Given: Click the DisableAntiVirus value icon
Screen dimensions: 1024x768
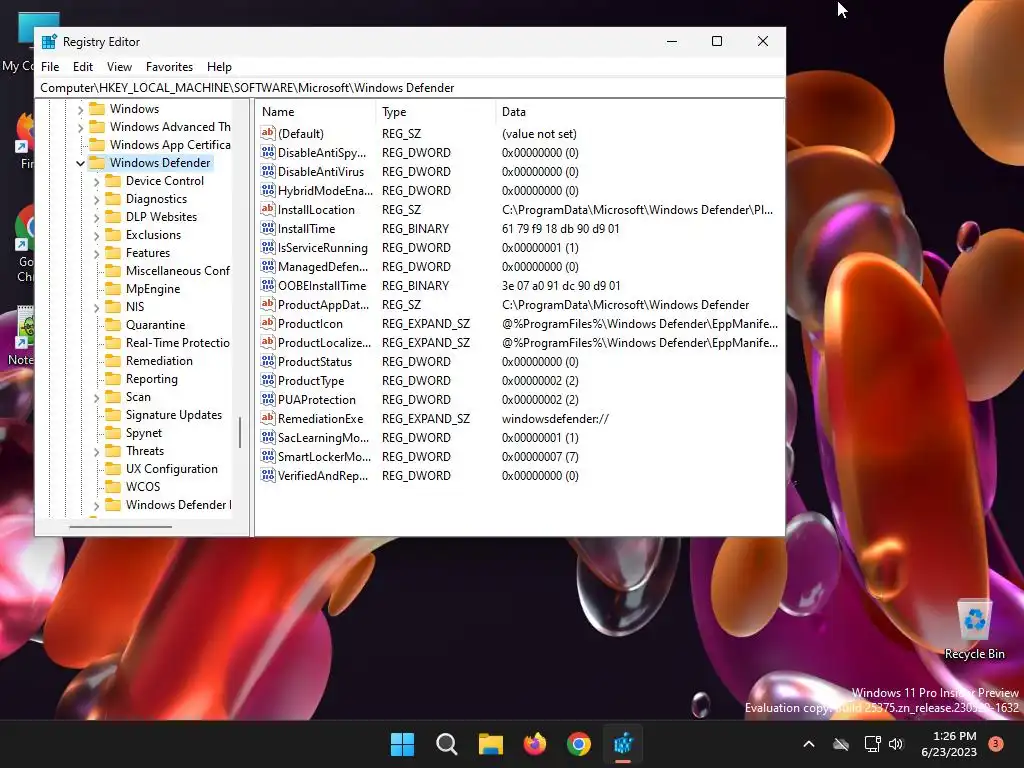Looking at the screenshot, I should [x=268, y=171].
